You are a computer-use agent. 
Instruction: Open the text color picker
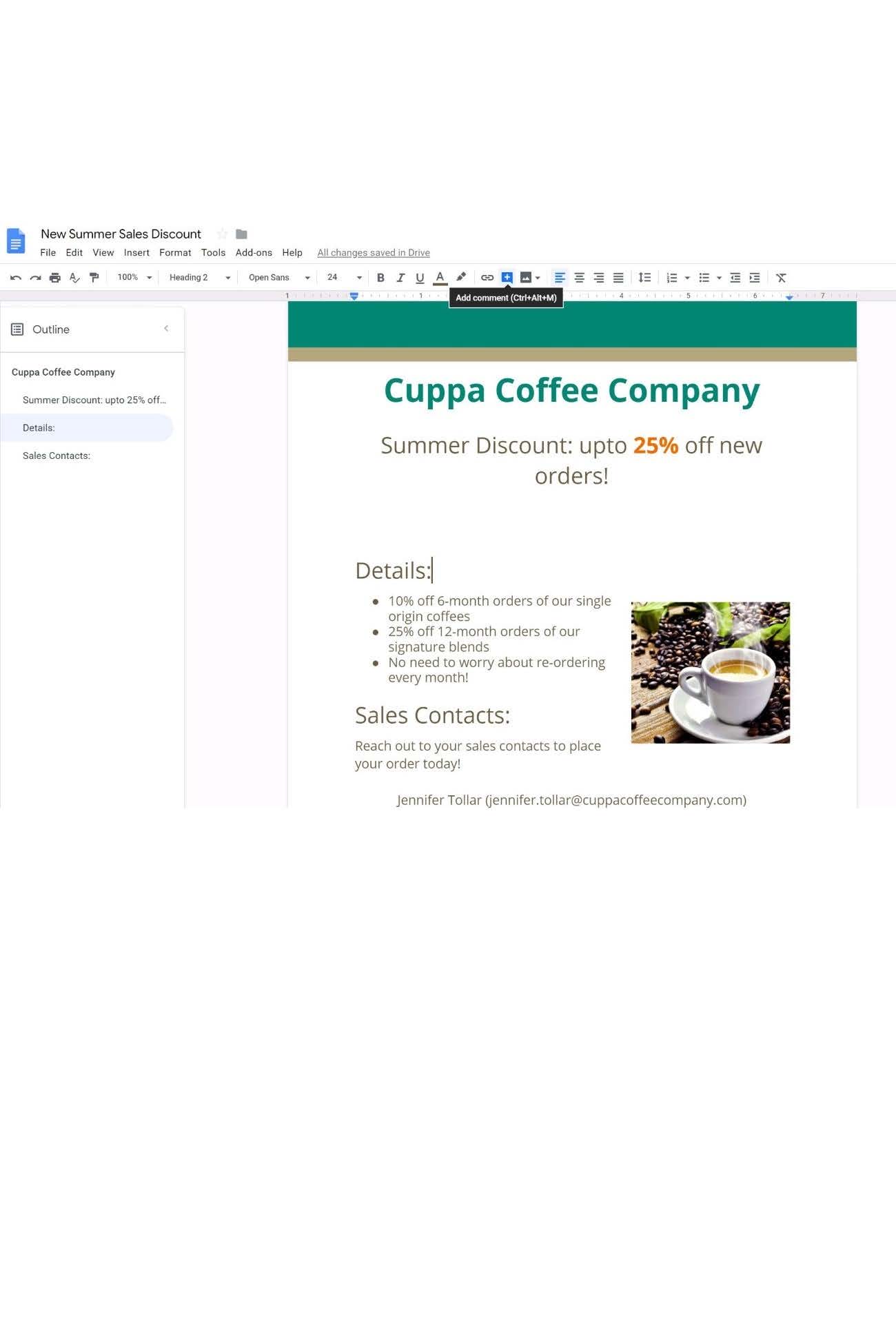(x=440, y=278)
